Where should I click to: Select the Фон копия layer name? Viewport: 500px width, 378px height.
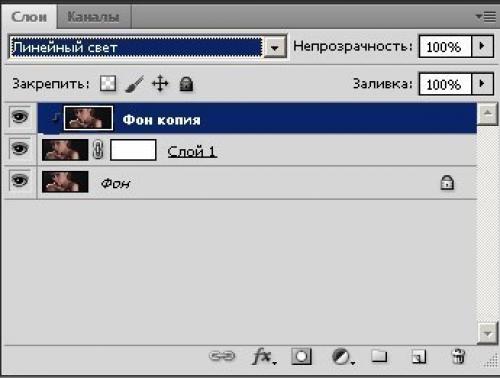tap(162, 120)
